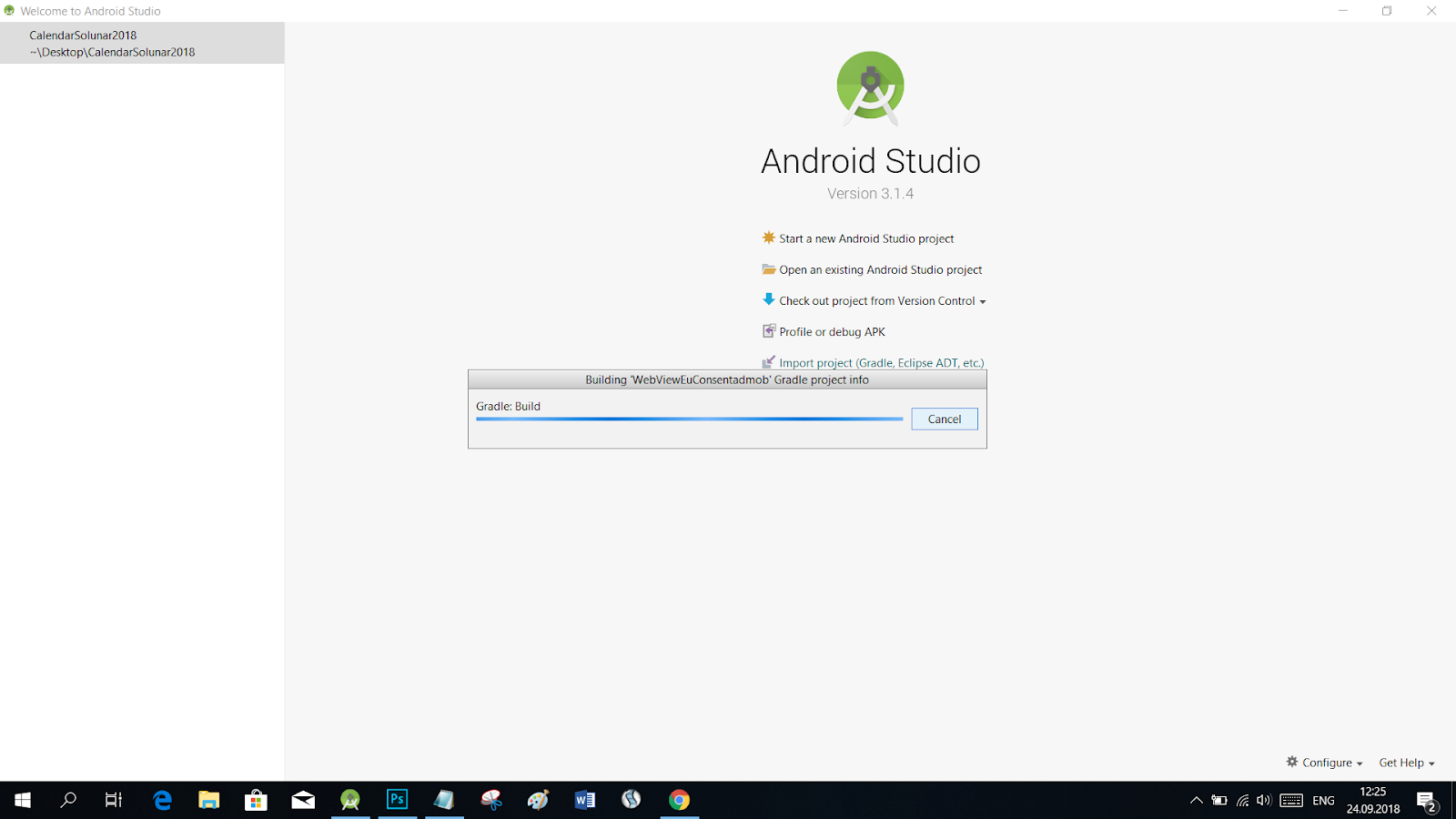Open File Explorer from the taskbar

pos(209,800)
